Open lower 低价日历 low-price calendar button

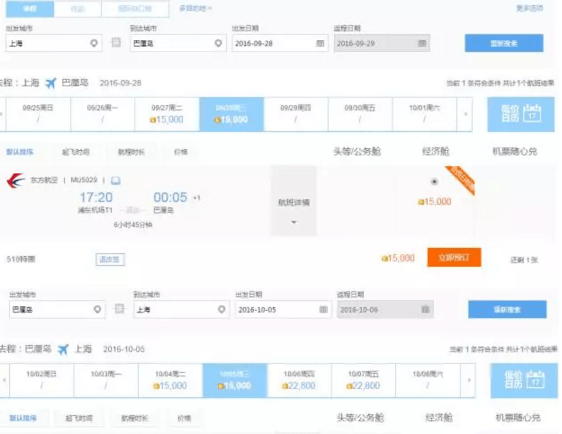524,380
